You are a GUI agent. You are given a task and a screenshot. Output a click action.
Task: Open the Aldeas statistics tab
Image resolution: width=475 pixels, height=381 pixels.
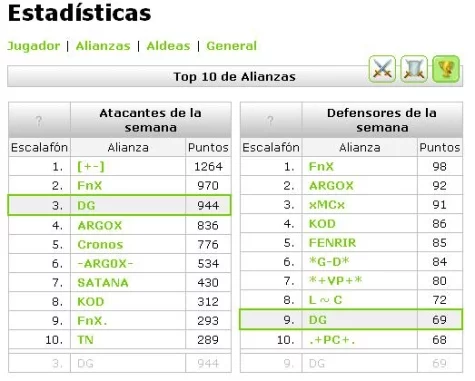pyautogui.click(x=168, y=46)
